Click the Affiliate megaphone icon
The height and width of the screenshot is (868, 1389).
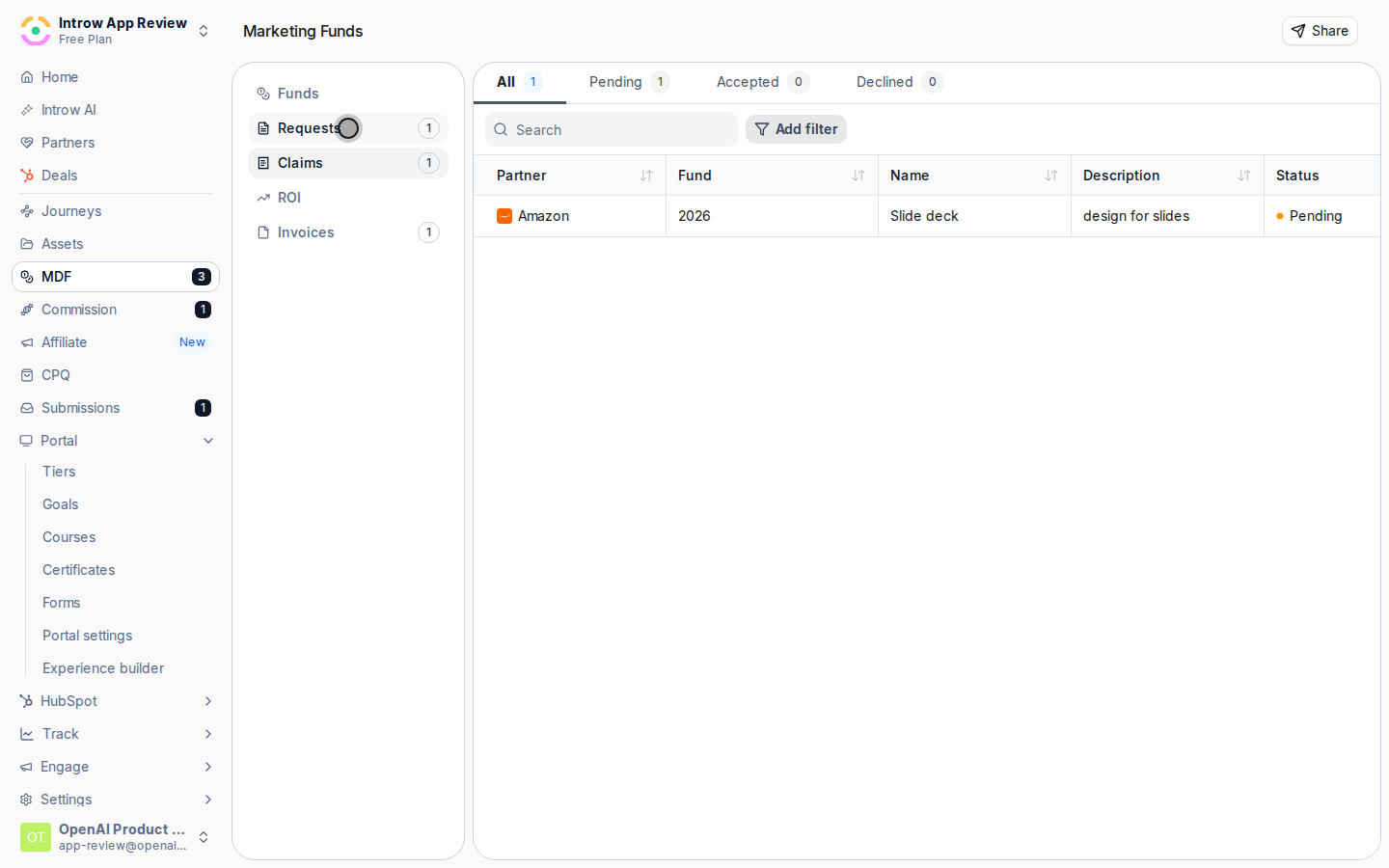27,342
